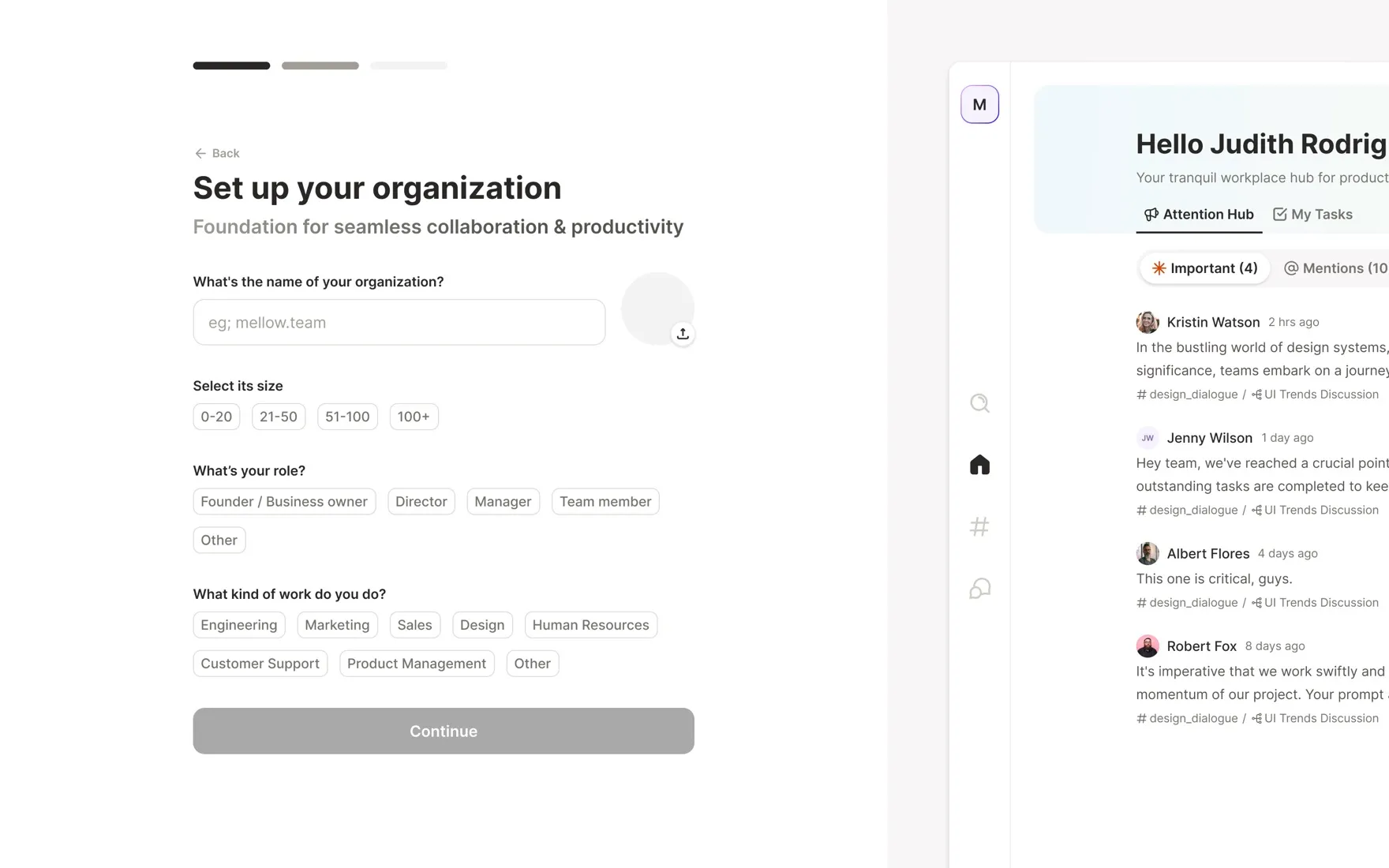Click the My Tasks checkbox icon

tap(1280, 215)
